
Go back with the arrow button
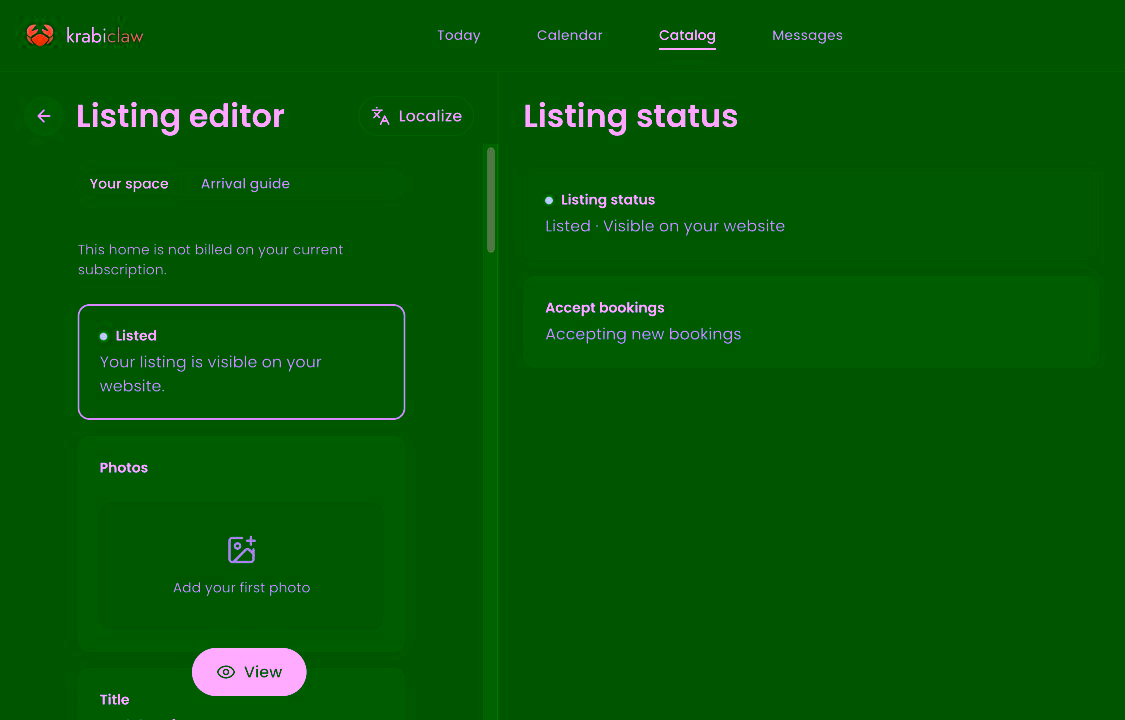click(x=44, y=116)
